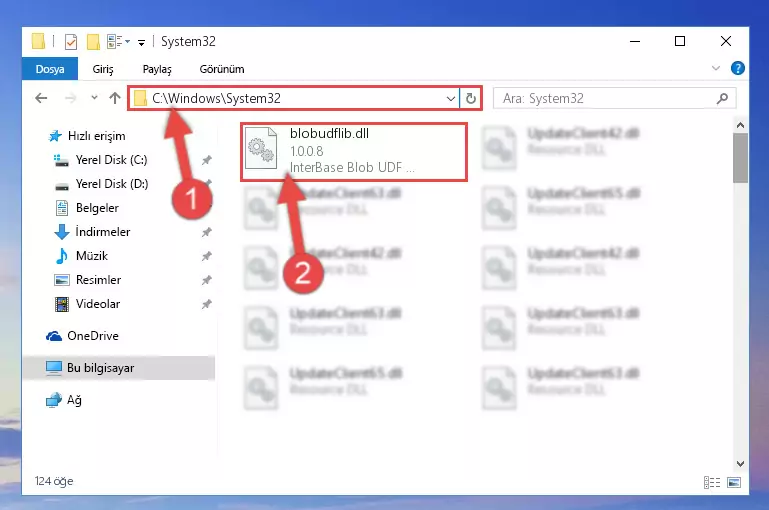Select Ağ in navigation pane
Screen dimensions: 769x510
click(x=74, y=400)
